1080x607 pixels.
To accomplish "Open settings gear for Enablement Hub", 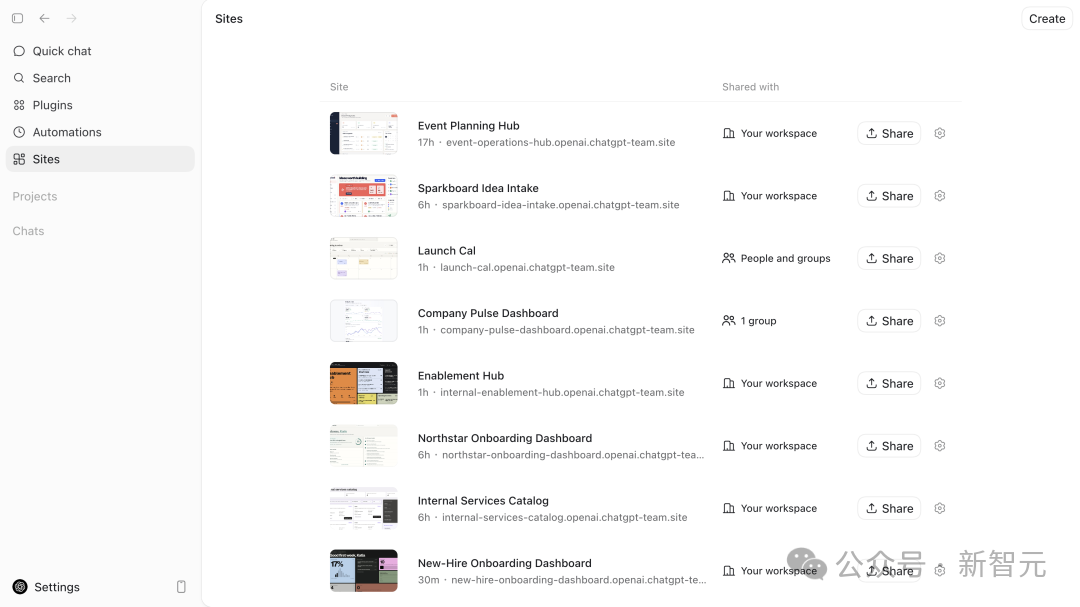I will click(x=939, y=384).
